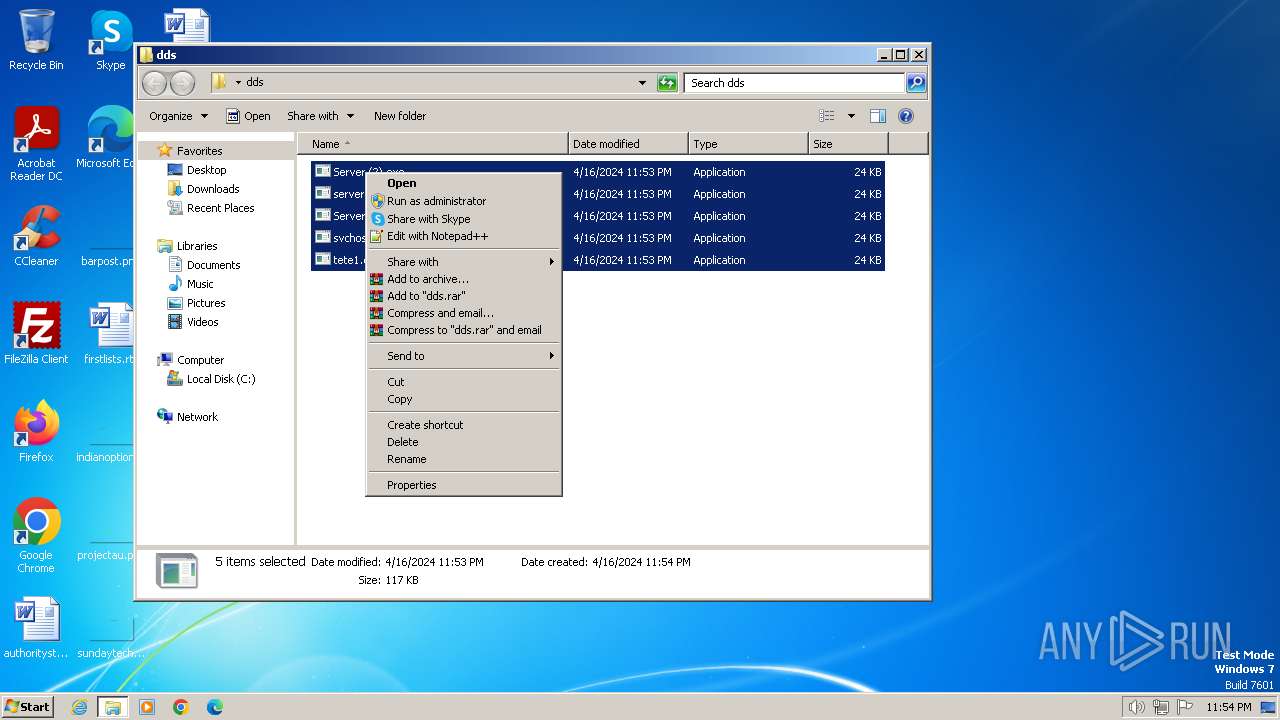Screen dimensions: 1280x720
Task: Open Explorer help icon
Action: [x=906, y=116]
